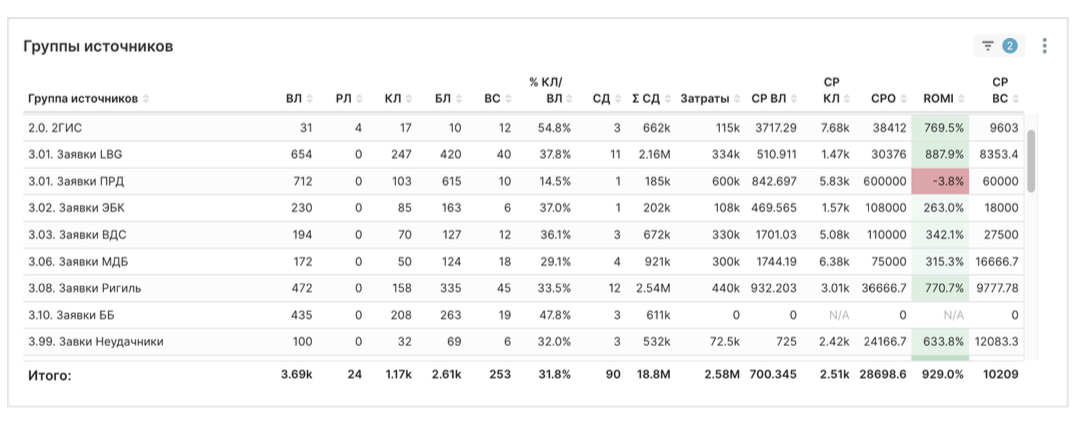The width and height of the screenshot is (1084, 428).
Task: Click the Затраты column header
Action: pyautogui.click(x=704, y=99)
